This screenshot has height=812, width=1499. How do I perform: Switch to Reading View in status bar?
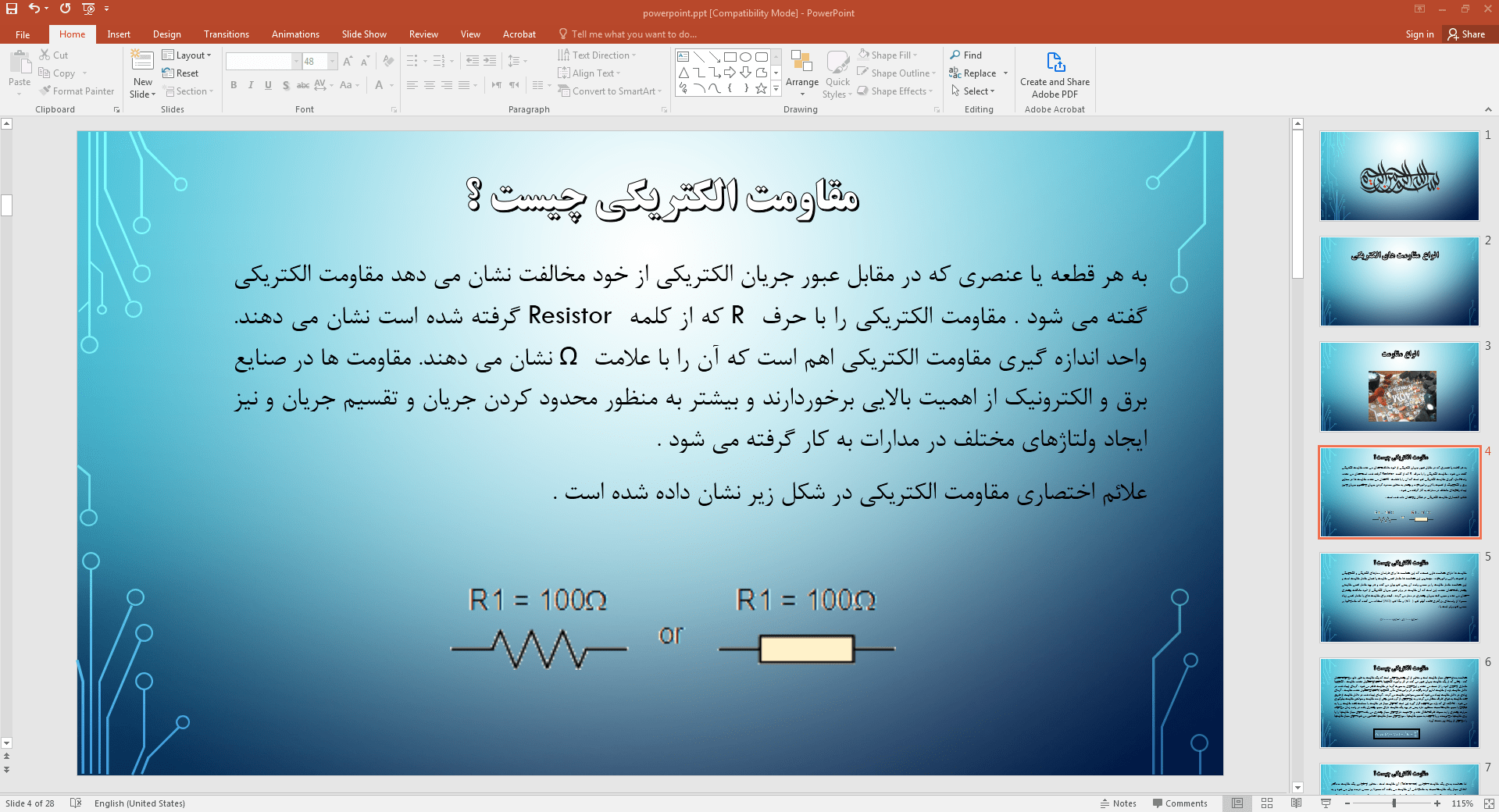click(x=1297, y=803)
